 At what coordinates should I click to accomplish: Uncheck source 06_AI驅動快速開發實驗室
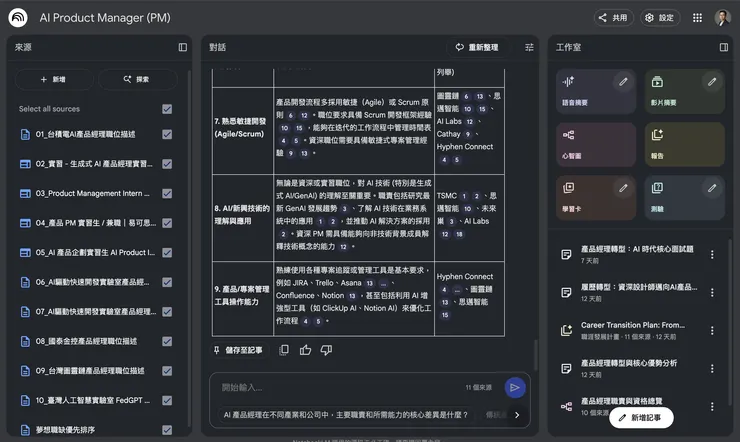[x=167, y=282]
